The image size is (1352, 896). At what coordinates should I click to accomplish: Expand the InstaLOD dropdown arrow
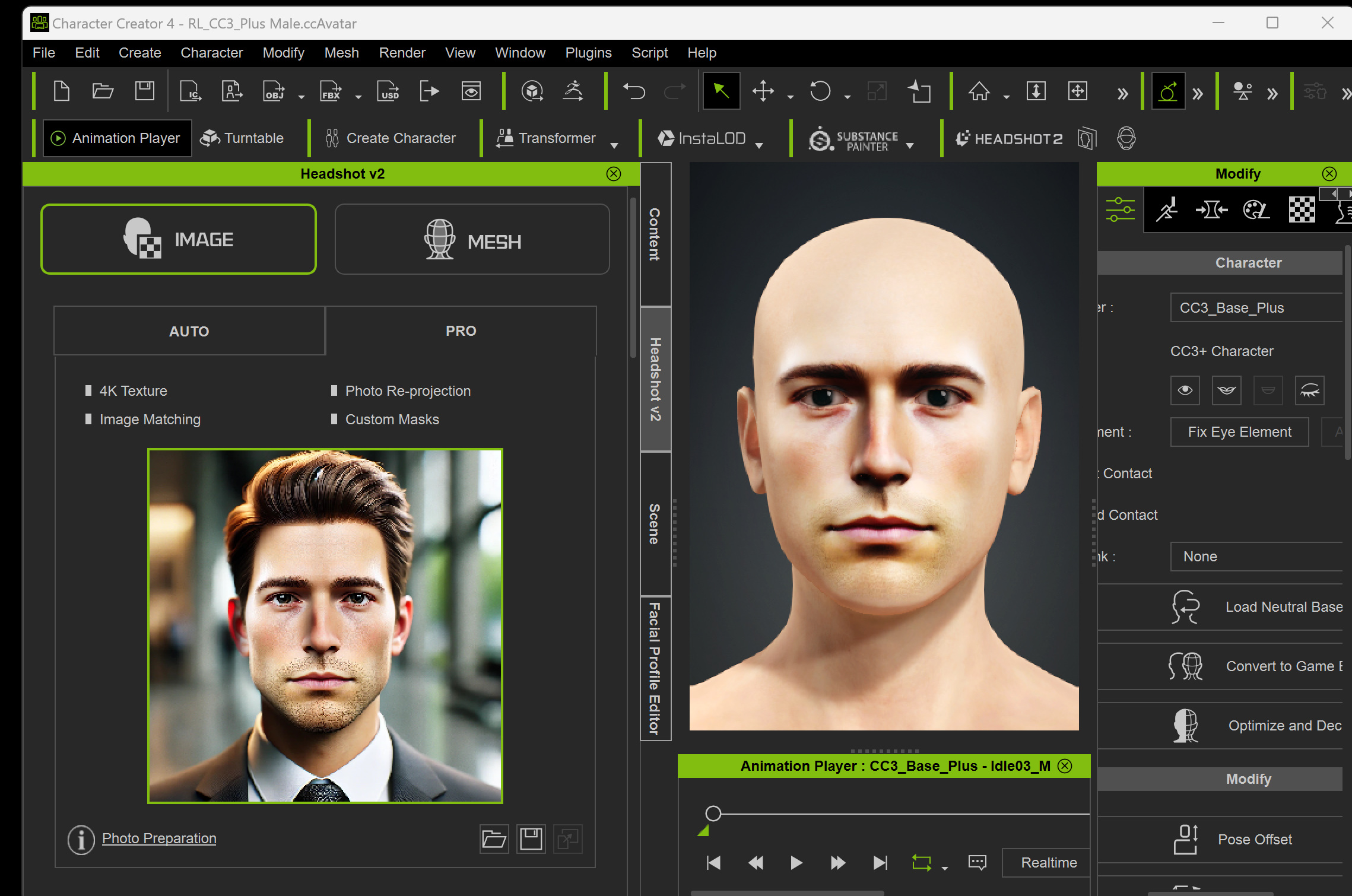[x=759, y=145]
